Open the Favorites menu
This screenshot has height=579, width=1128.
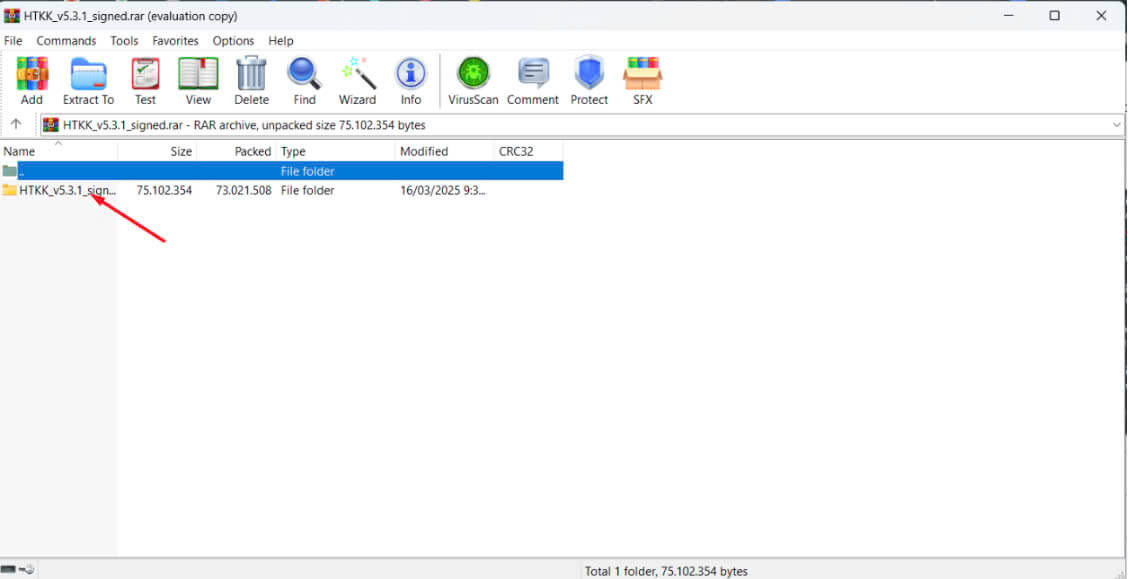point(176,41)
